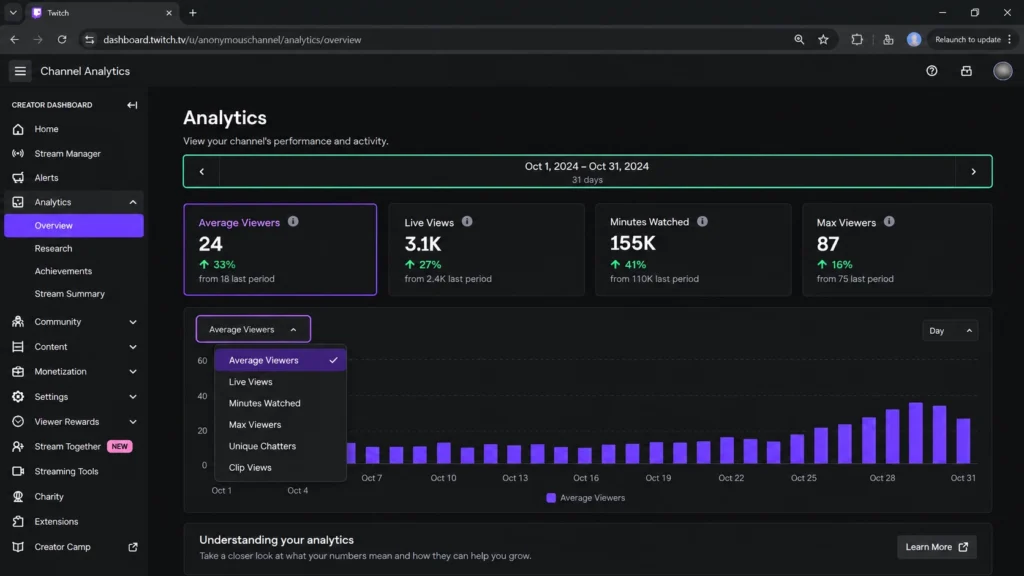Screen dimensions: 1024x576
Task: Collapse the Analytics sidebar section chevron
Action: [x=133, y=202]
